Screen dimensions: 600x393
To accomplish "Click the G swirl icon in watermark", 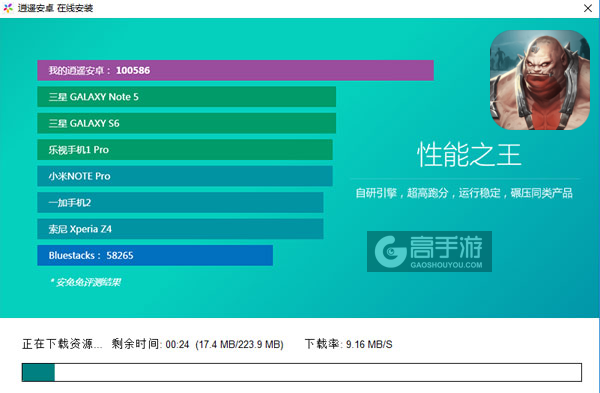I will coord(390,251).
